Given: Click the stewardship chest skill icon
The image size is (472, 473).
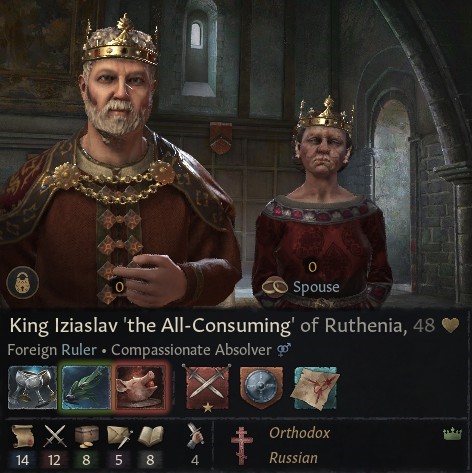Looking at the screenshot, I should click(x=86, y=436).
